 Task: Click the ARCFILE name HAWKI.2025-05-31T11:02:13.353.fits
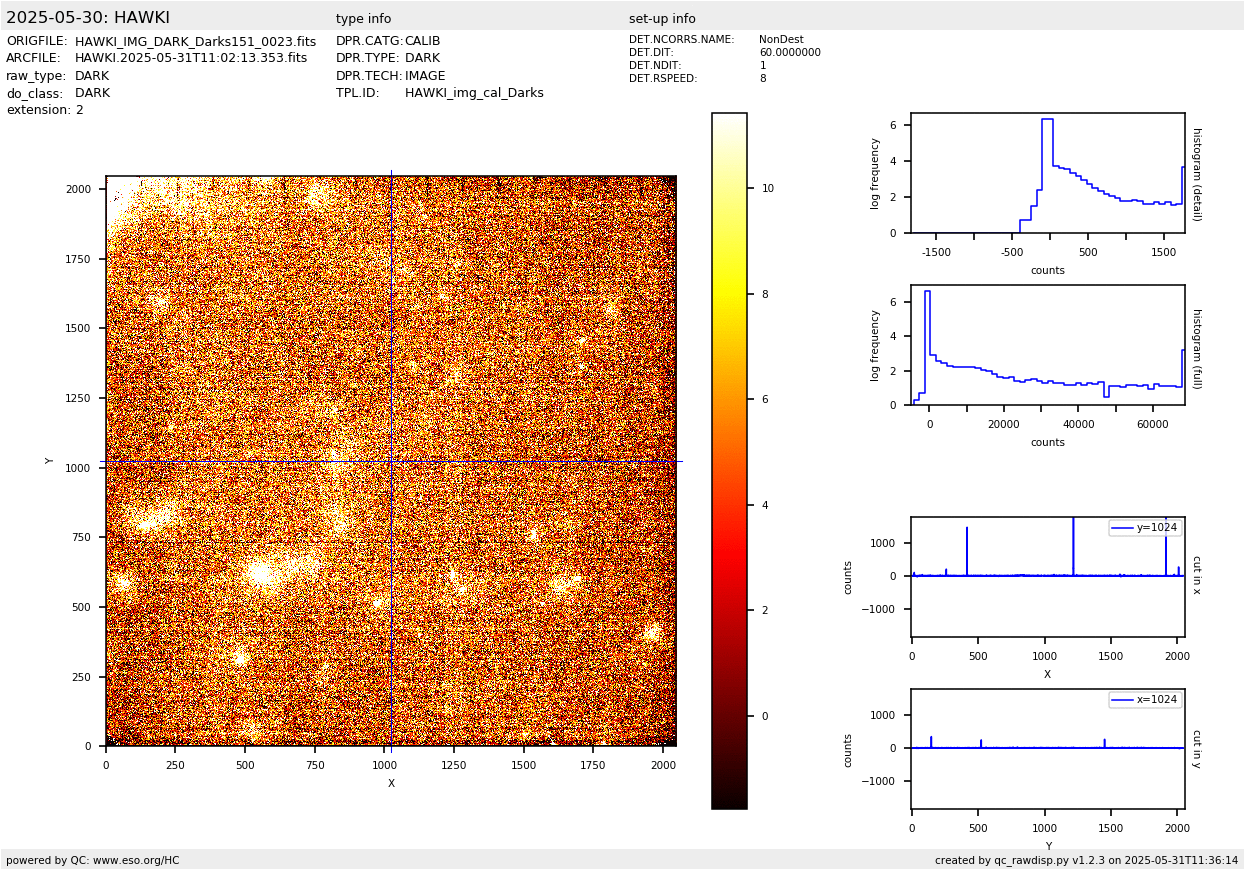191,59
